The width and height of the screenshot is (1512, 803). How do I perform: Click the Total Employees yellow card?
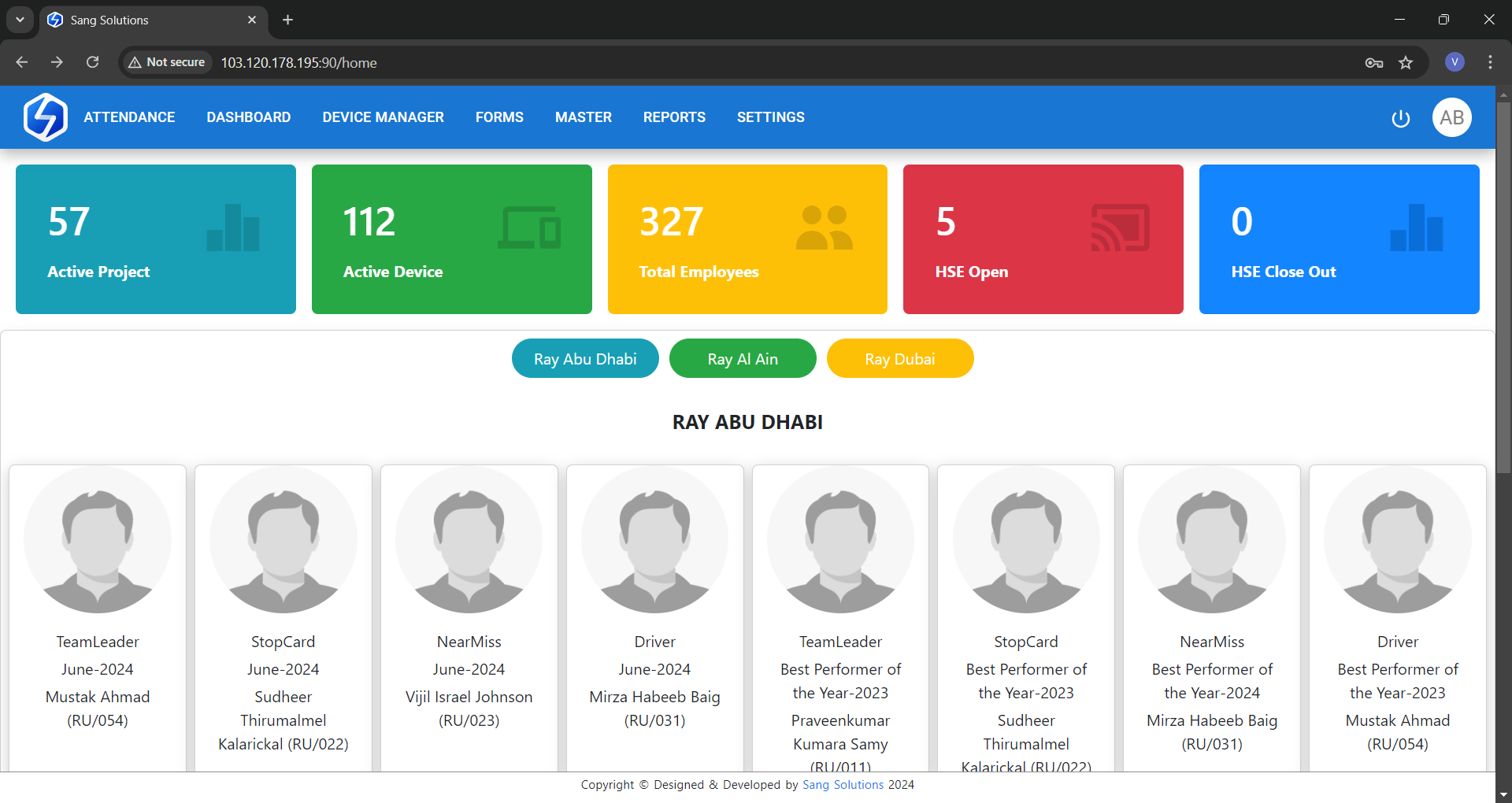click(x=747, y=239)
